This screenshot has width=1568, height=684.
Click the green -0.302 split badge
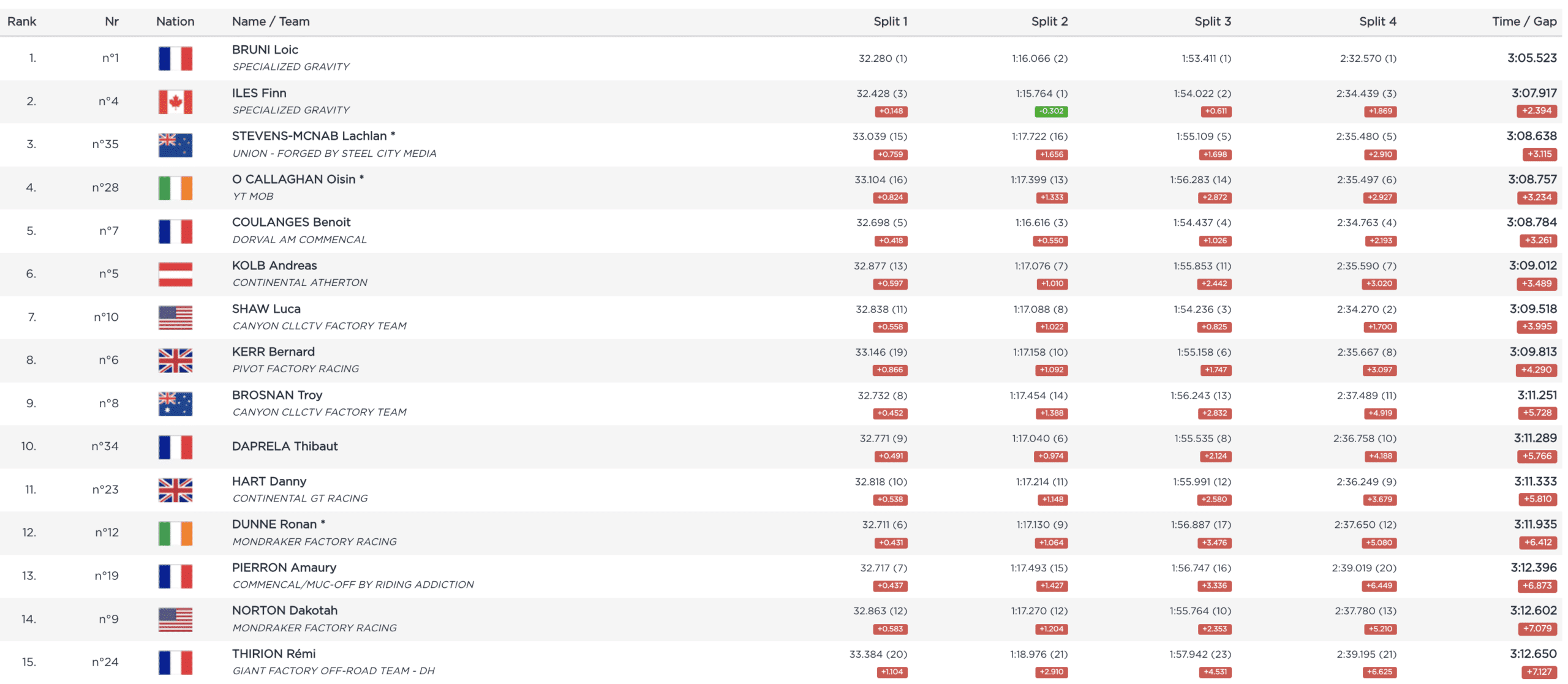[1051, 111]
